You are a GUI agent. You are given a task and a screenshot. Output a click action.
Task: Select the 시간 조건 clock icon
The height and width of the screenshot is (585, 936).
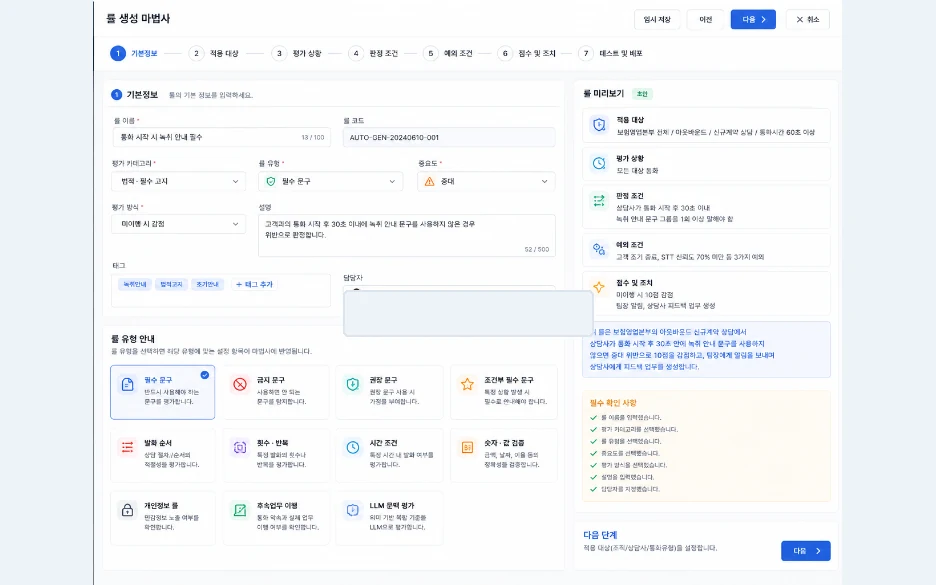coord(353,447)
